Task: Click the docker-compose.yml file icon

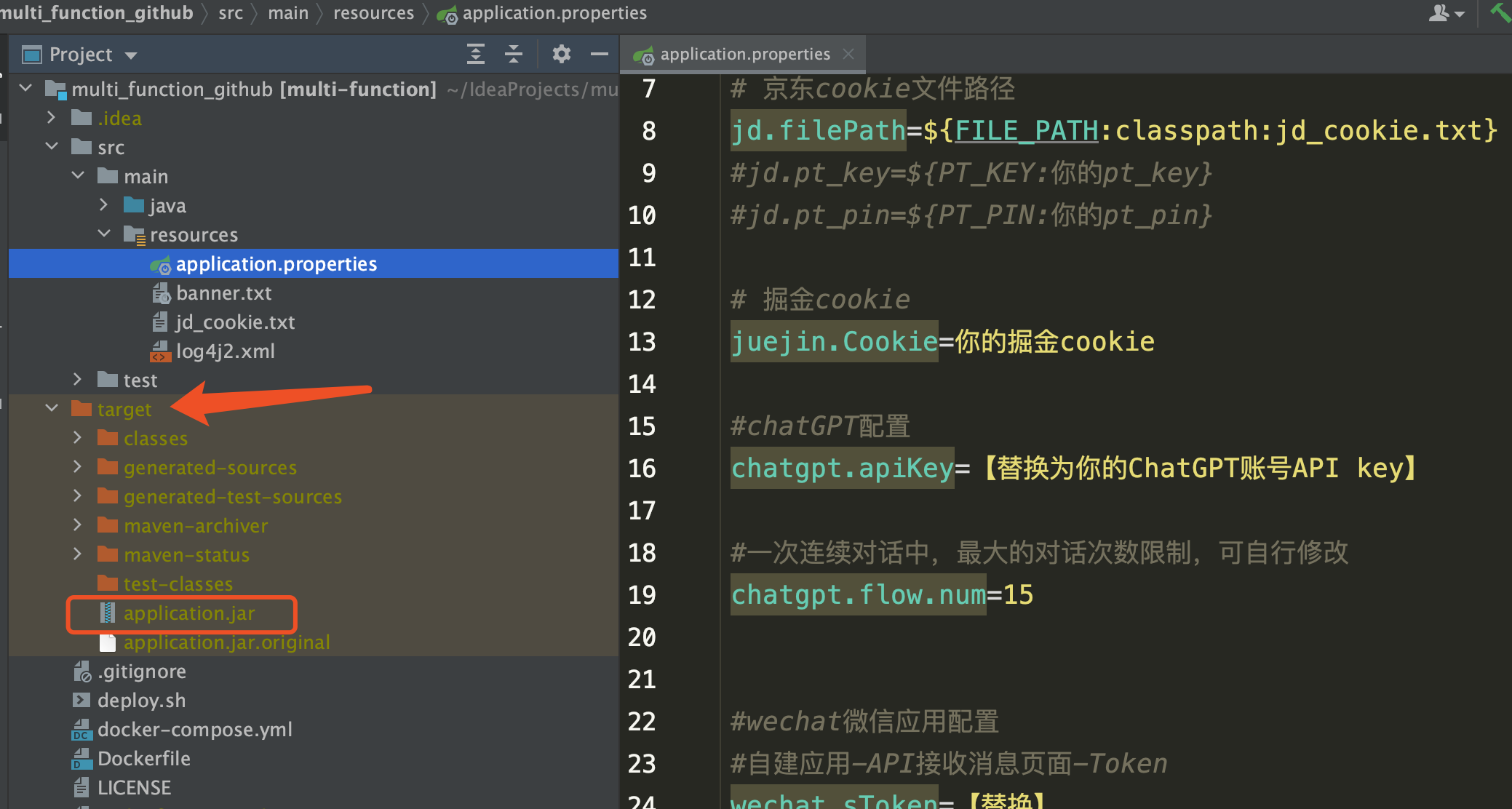Action: coord(81,730)
